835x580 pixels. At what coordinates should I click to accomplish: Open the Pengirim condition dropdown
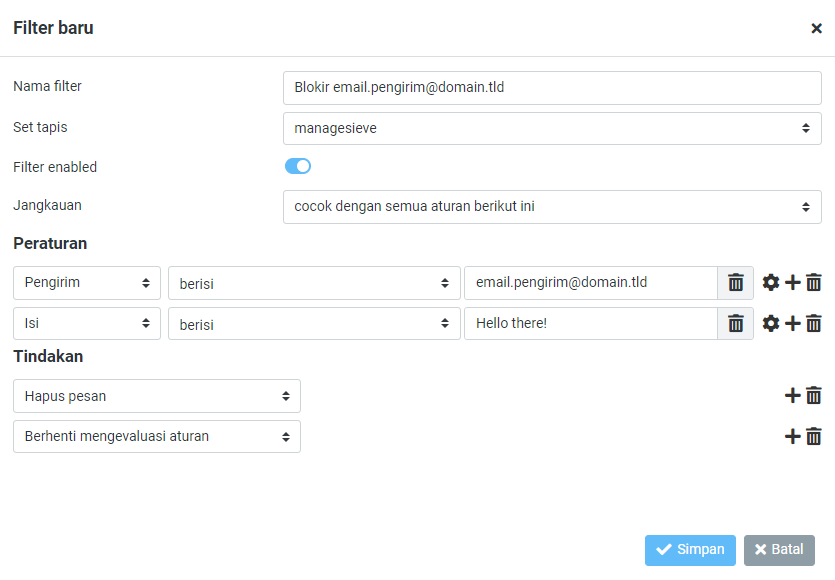coord(86,283)
